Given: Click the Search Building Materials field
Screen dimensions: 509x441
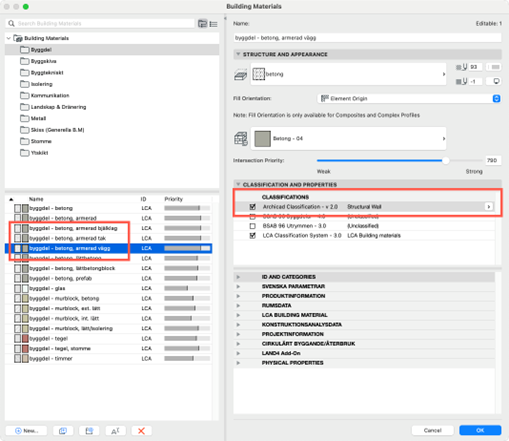Looking at the screenshot, I should pos(100,23).
